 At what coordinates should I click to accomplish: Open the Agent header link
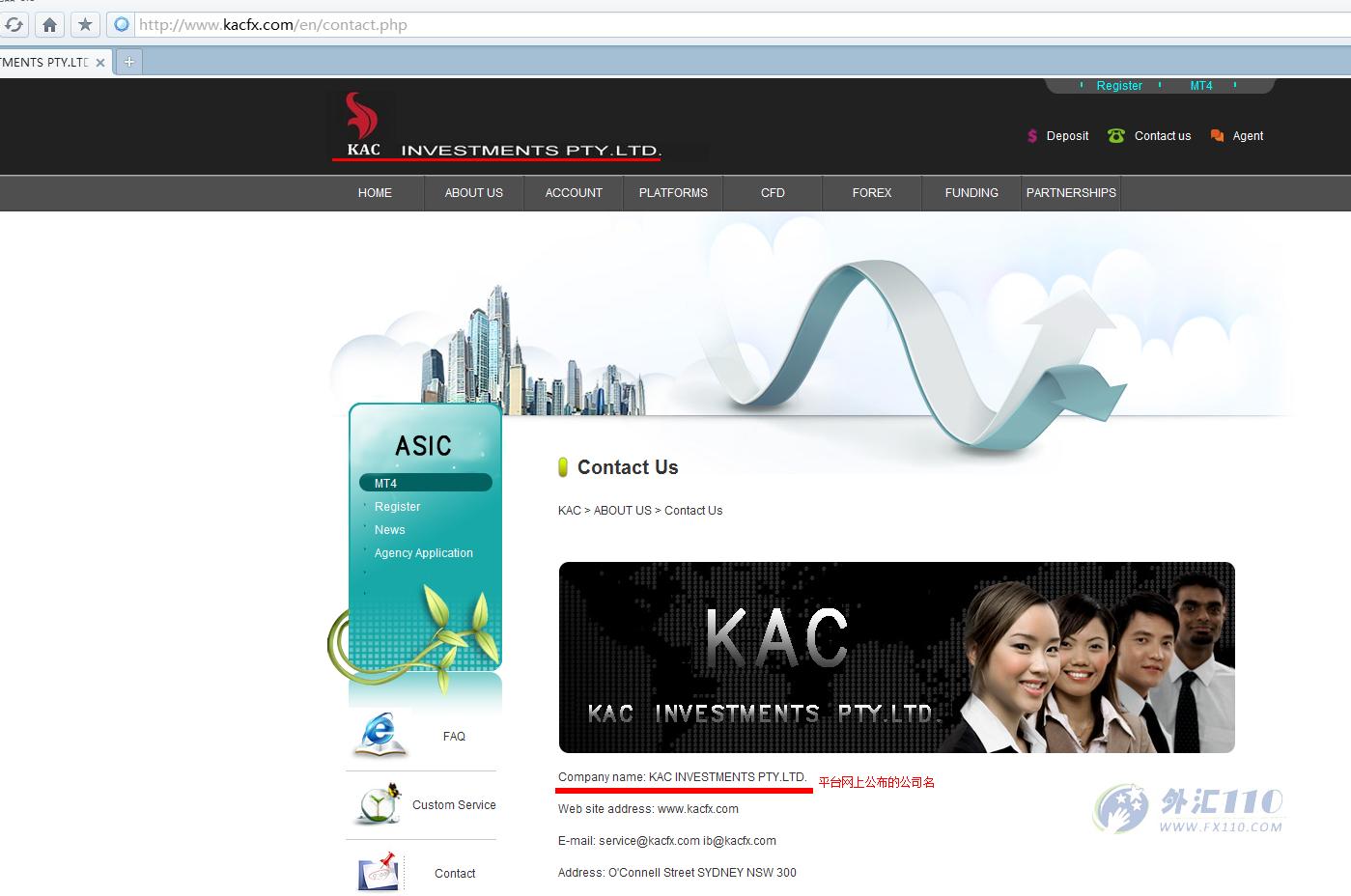click(x=1248, y=136)
